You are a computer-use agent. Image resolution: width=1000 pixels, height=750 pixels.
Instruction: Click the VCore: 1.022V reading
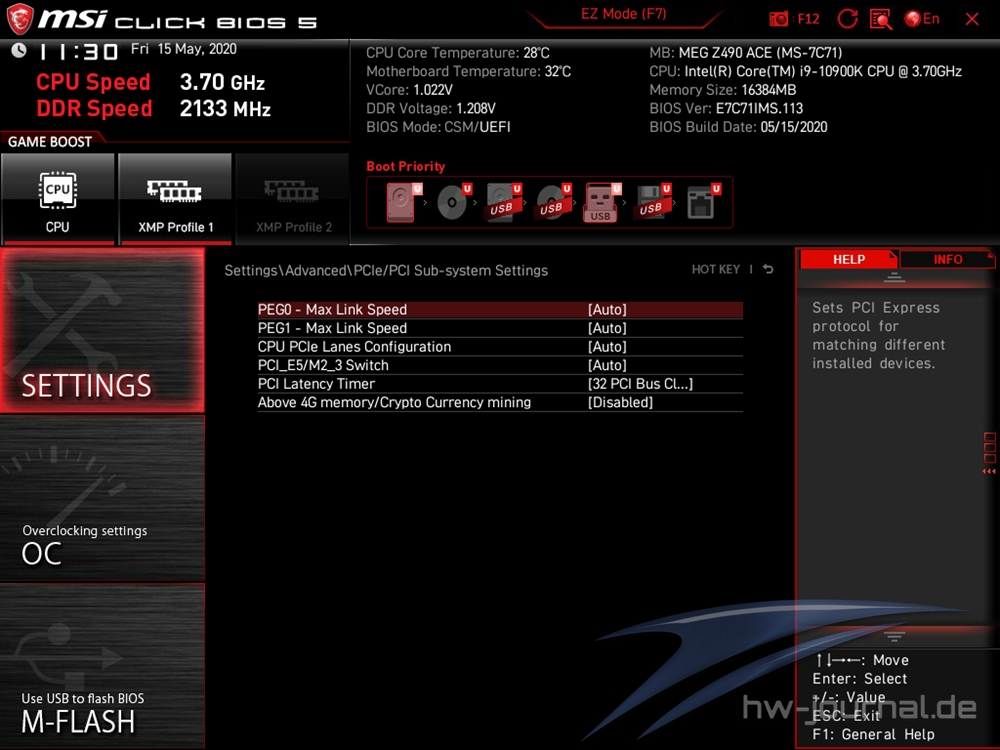point(409,90)
